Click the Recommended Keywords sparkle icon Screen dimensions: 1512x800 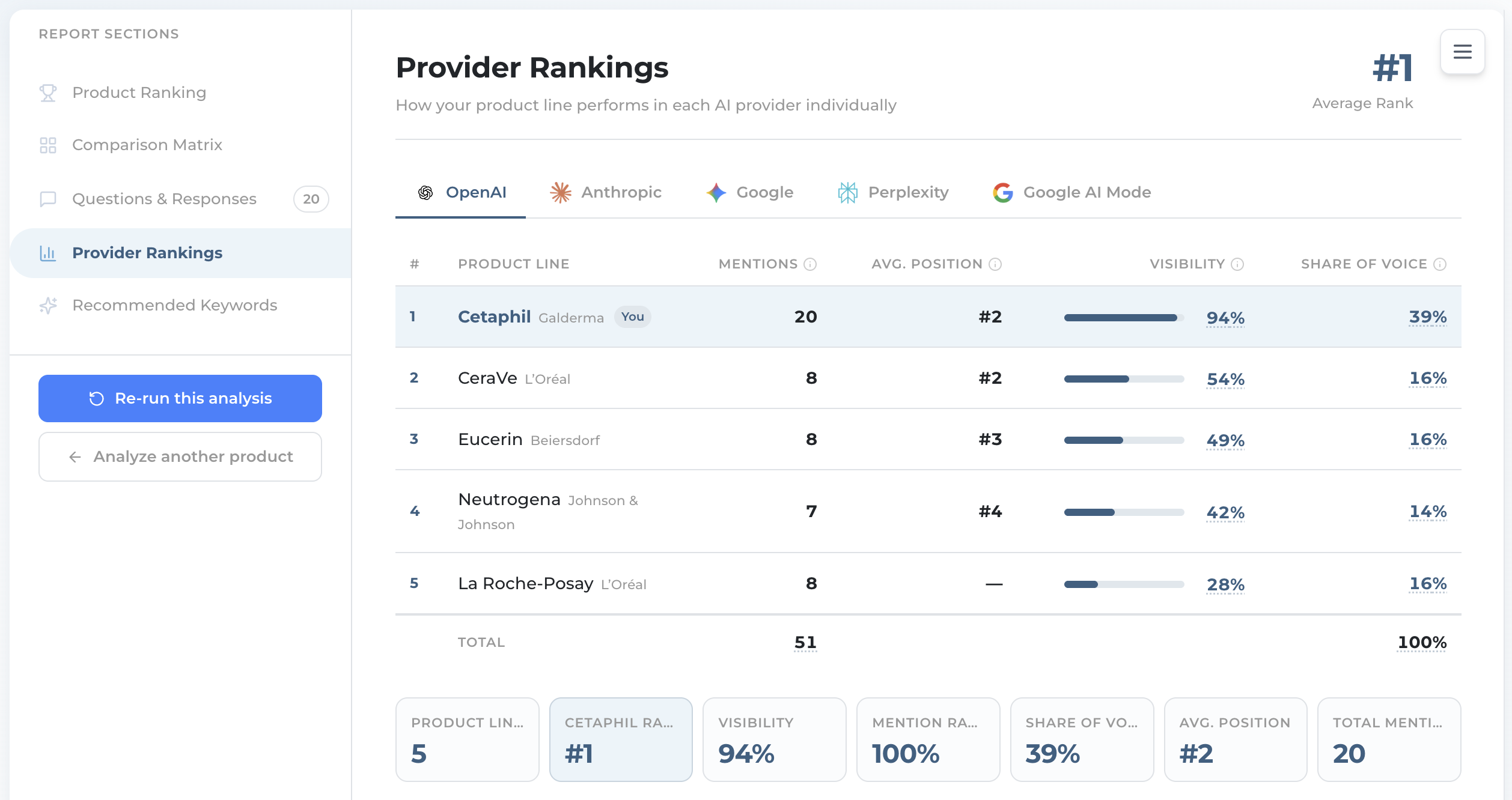(48, 305)
